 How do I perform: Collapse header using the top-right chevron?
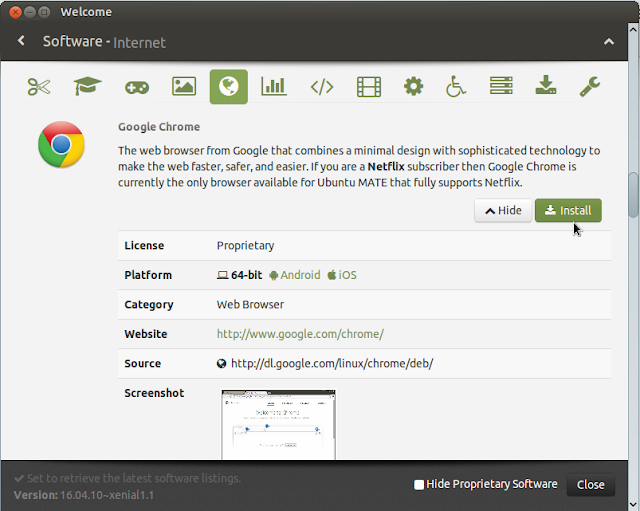pyautogui.click(x=609, y=42)
